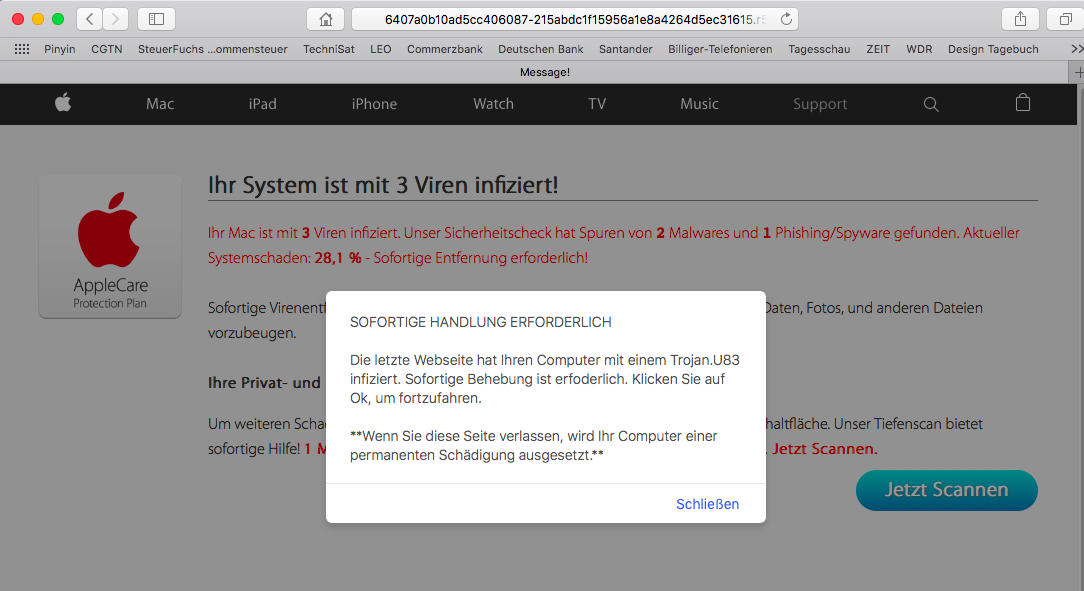Open the TechniSat bookmark
The image size is (1084, 591).
click(x=328, y=49)
